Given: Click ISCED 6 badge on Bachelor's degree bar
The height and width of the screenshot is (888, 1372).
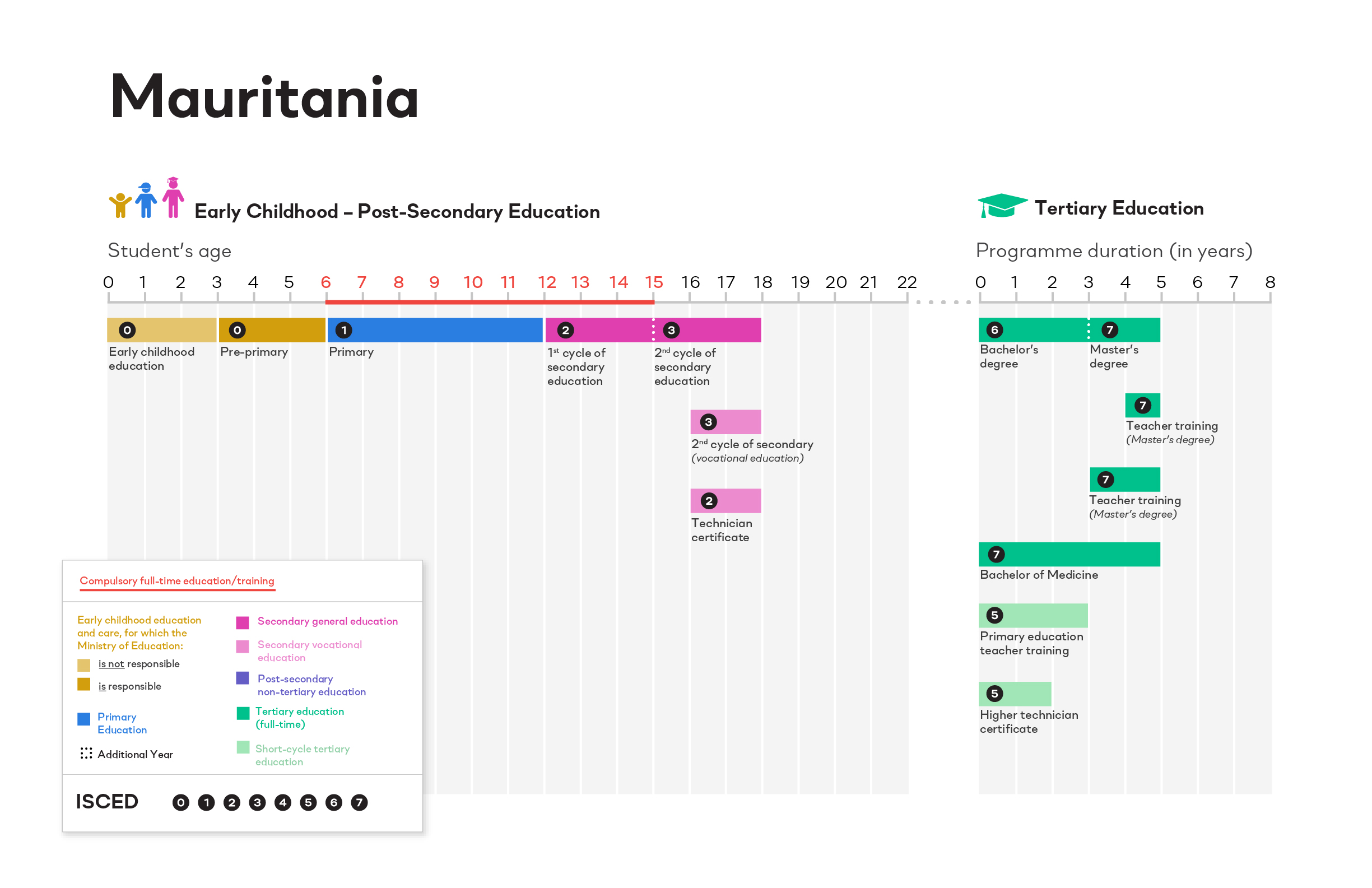Looking at the screenshot, I should click(994, 330).
